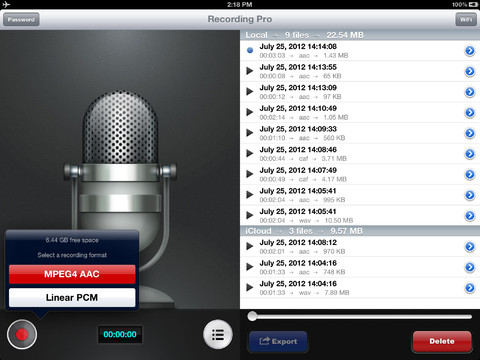The image size is (480, 360).
Task: Open details arrow for the 14:14:08 recording
Action: pyautogui.click(x=470, y=51)
